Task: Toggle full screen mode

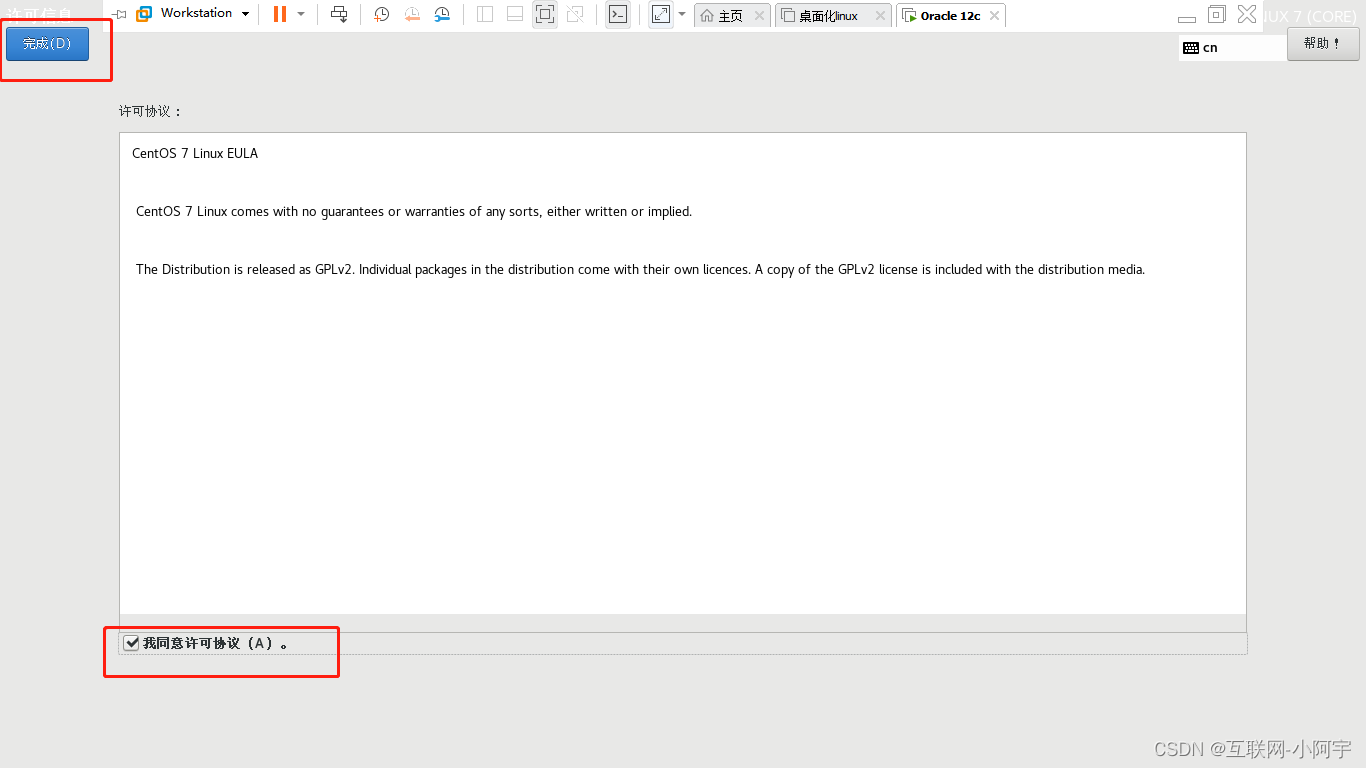Action: 545,14
